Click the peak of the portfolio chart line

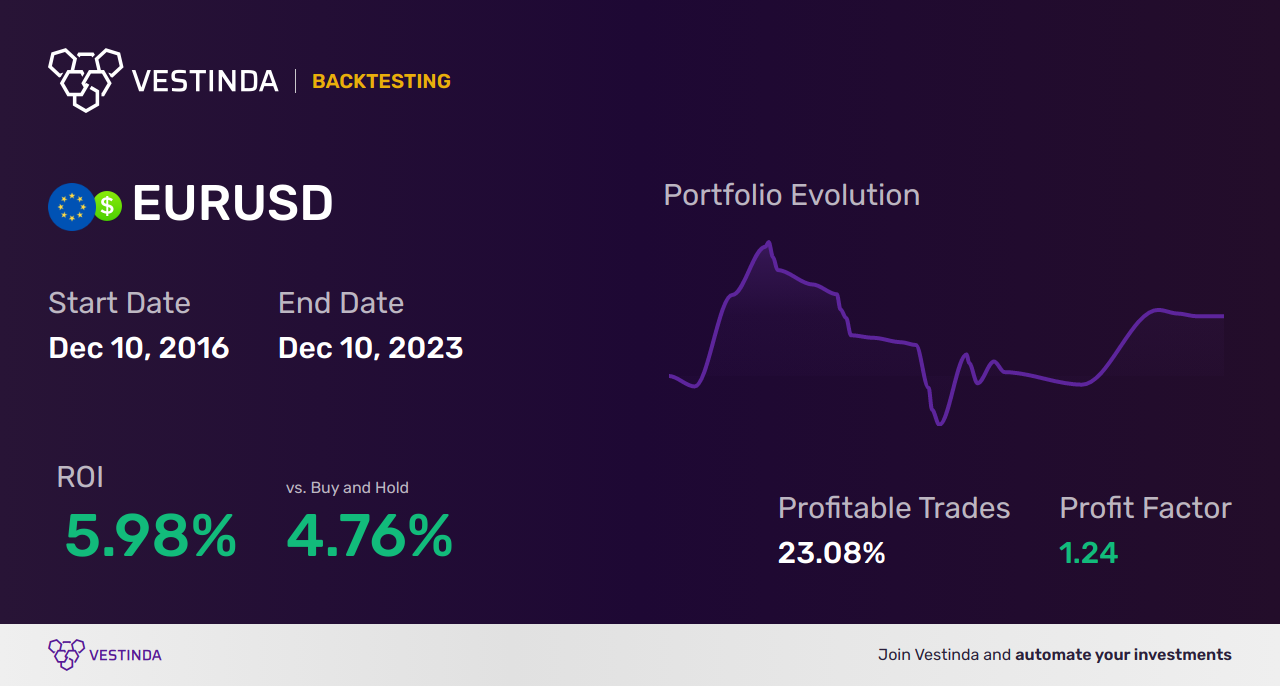point(768,243)
